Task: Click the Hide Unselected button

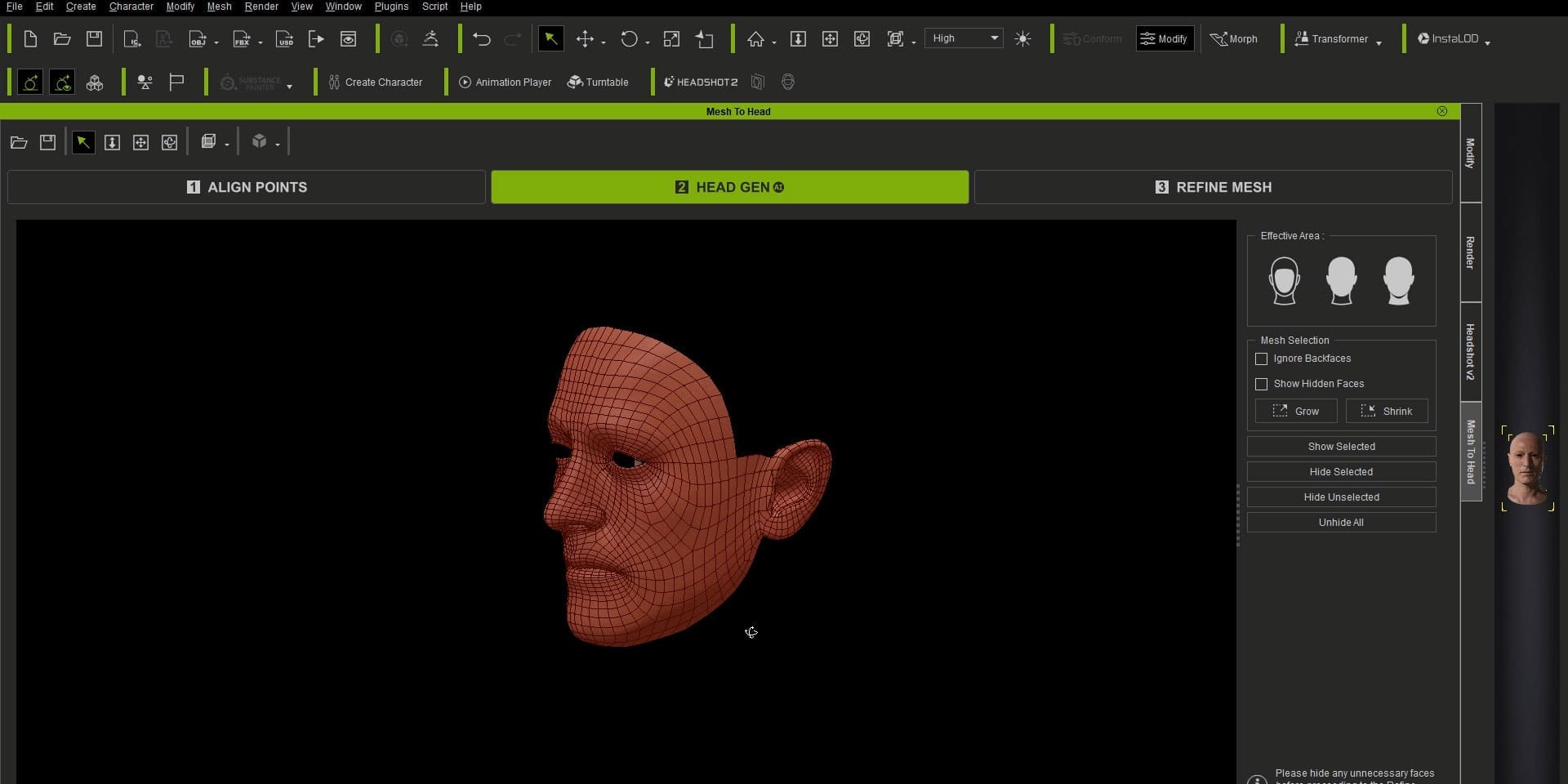Action: click(1341, 497)
